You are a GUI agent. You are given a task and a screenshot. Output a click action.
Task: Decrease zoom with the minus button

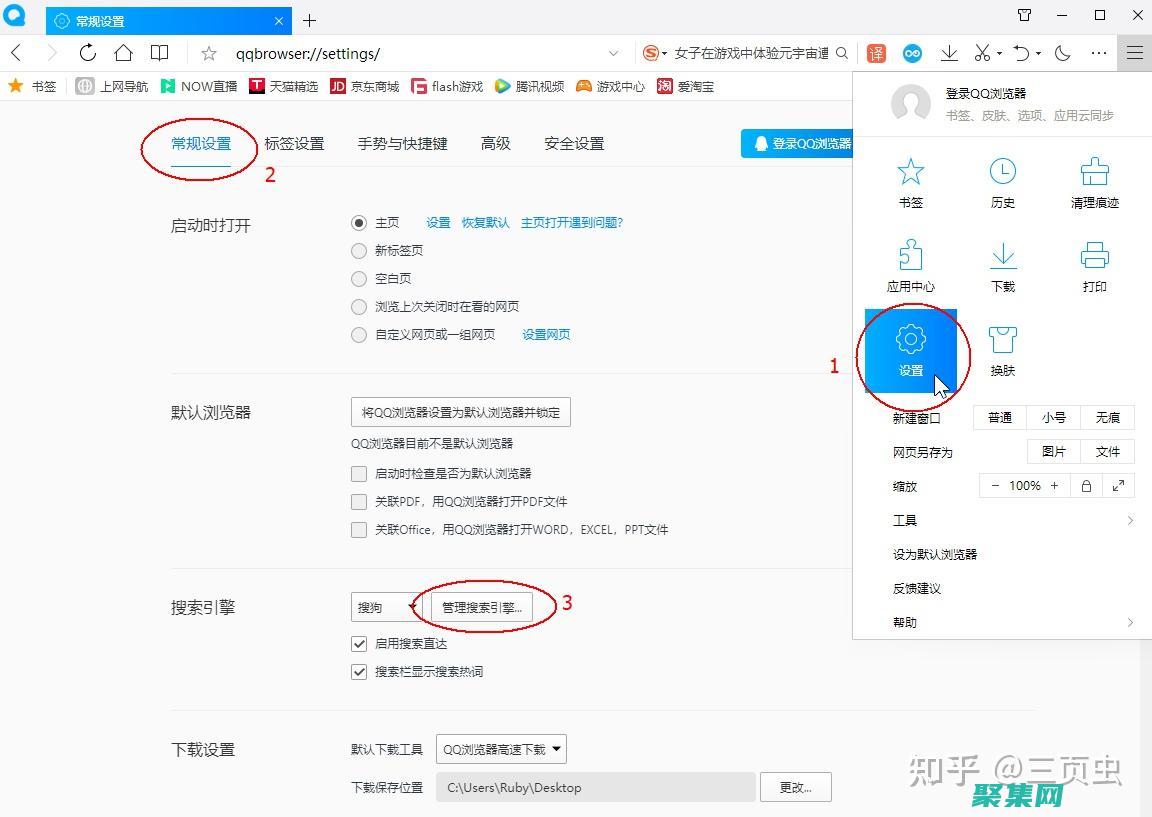[995, 486]
